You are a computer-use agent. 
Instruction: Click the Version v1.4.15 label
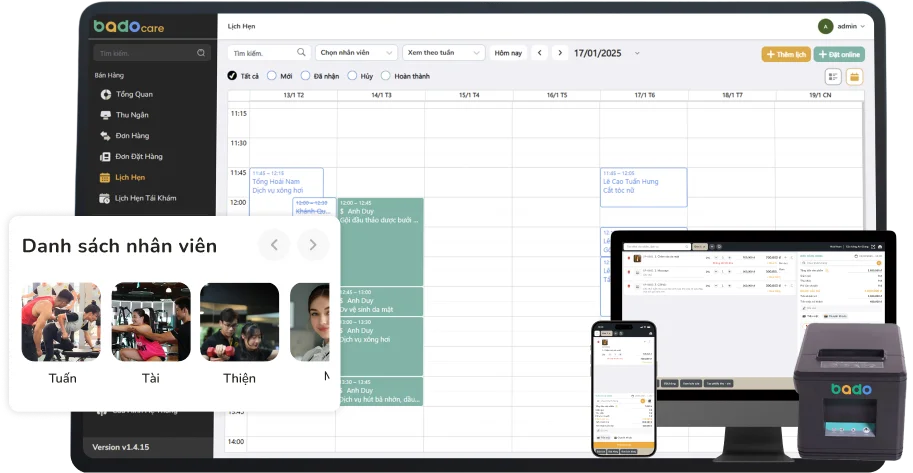click(121, 447)
